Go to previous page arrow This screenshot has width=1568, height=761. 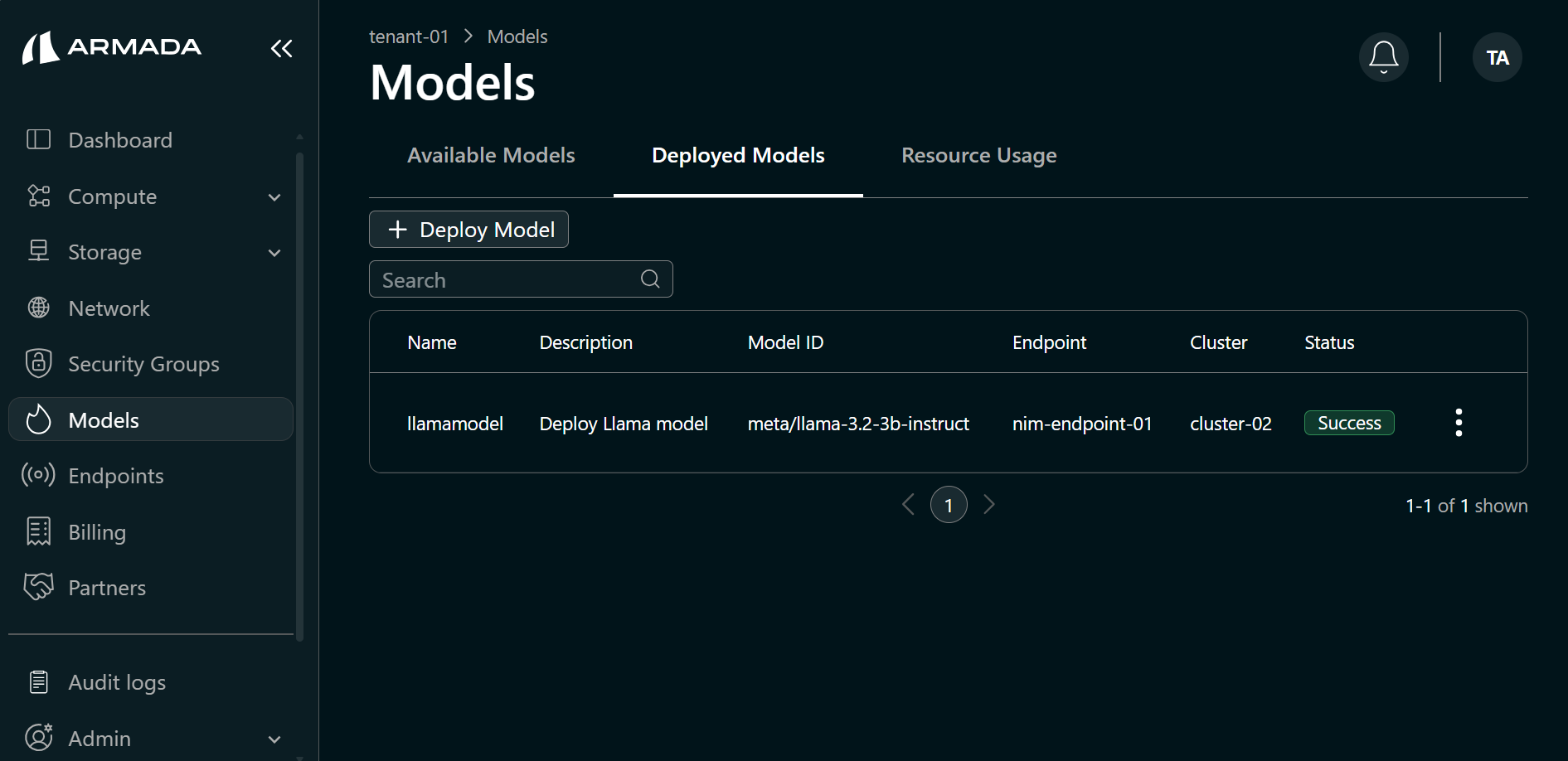pos(909,504)
